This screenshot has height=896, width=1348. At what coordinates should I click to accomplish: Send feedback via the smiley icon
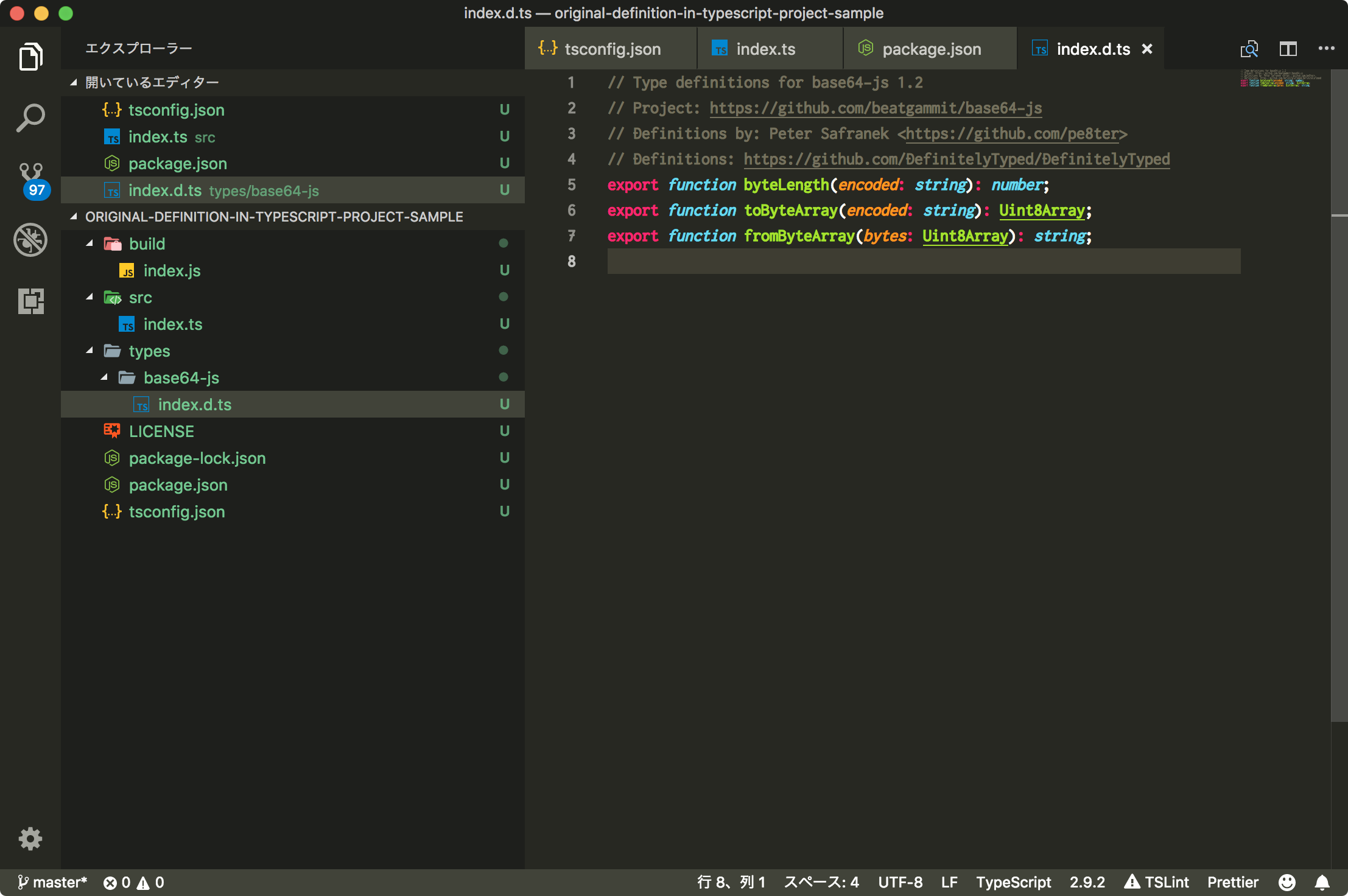coord(1287,882)
